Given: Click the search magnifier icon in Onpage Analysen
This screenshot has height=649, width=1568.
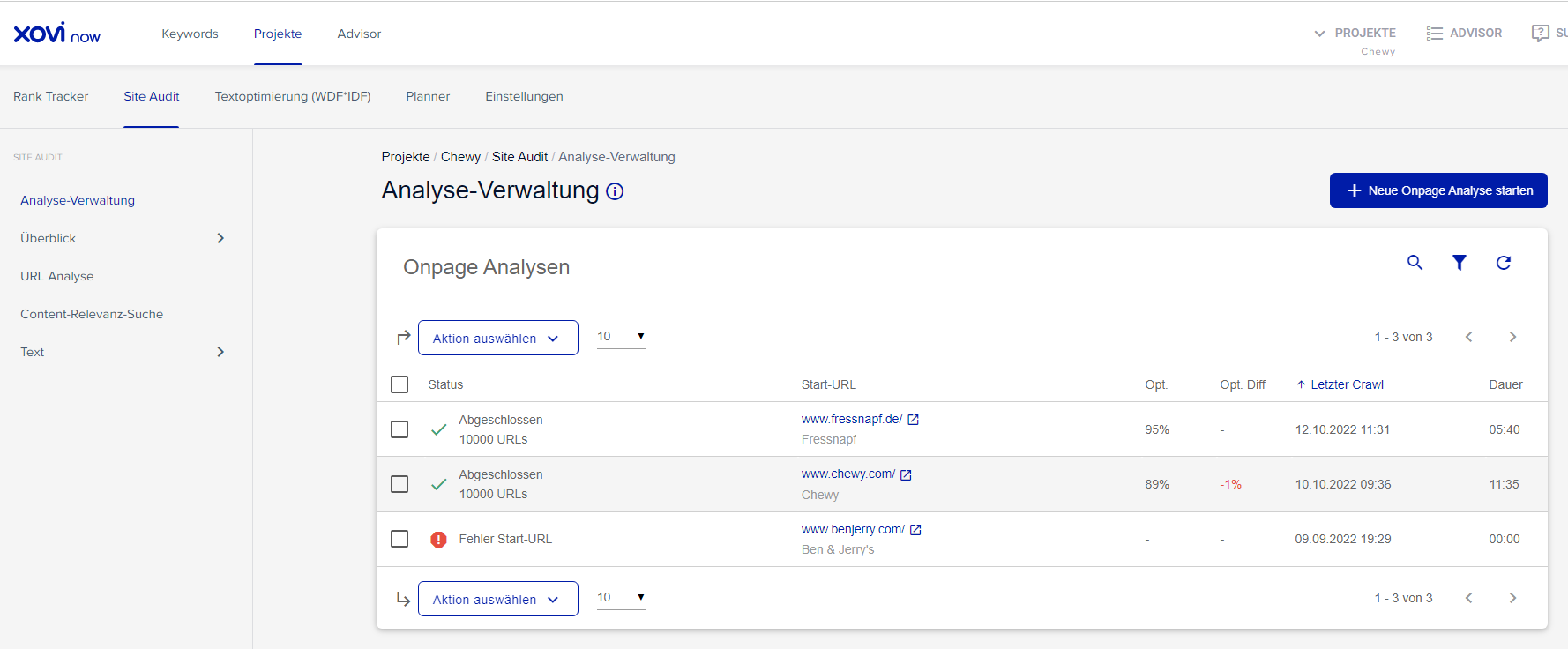Looking at the screenshot, I should [x=1415, y=263].
